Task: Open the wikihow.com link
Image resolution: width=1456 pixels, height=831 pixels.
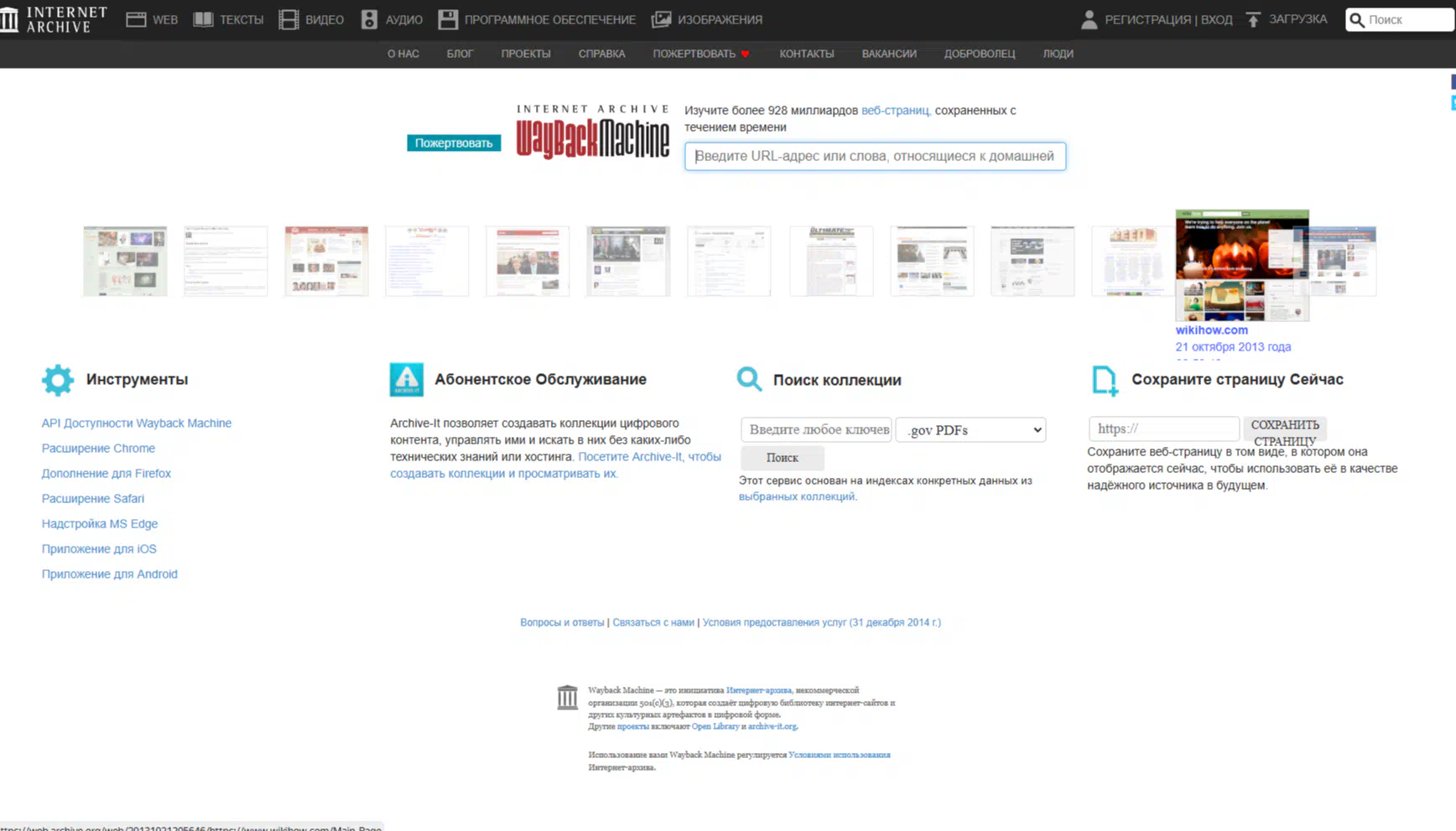Action: point(1212,330)
